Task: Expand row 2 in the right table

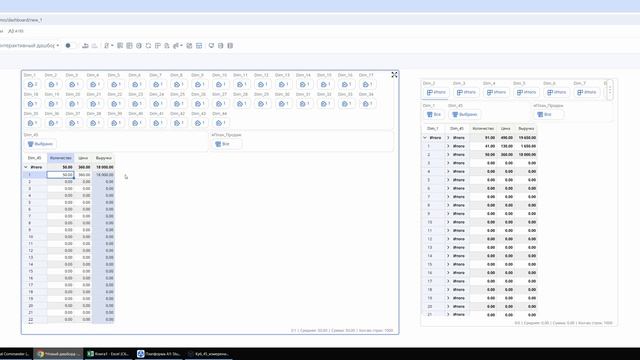Action: pyautogui.click(x=448, y=155)
